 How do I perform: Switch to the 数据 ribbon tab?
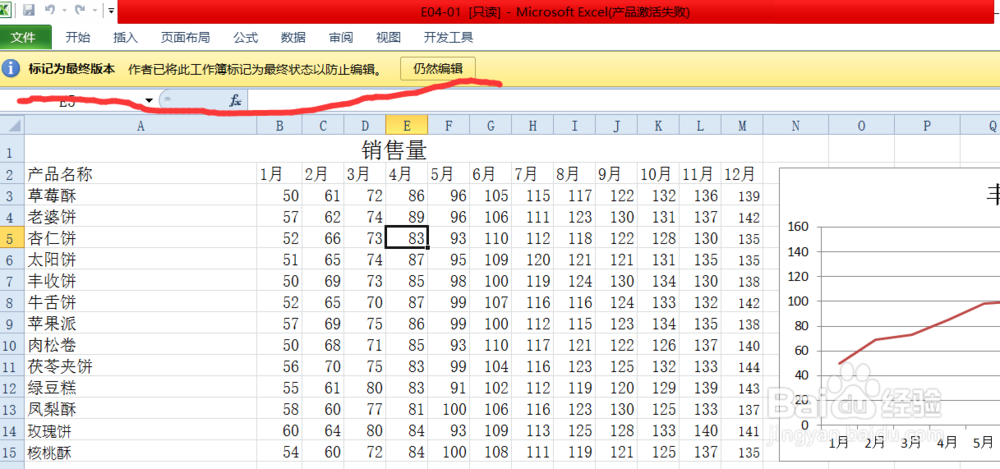293,38
